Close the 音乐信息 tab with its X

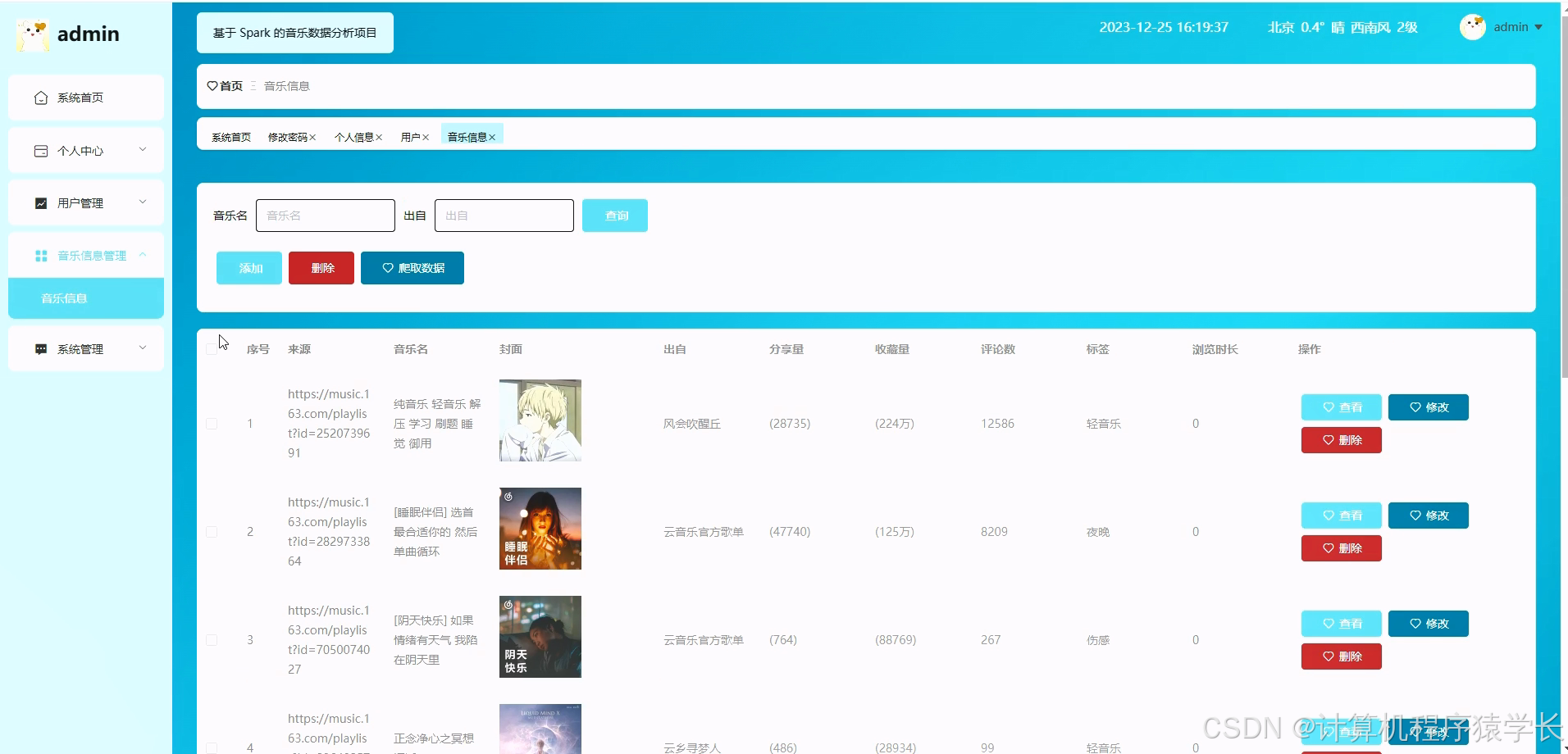click(x=492, y=138)
